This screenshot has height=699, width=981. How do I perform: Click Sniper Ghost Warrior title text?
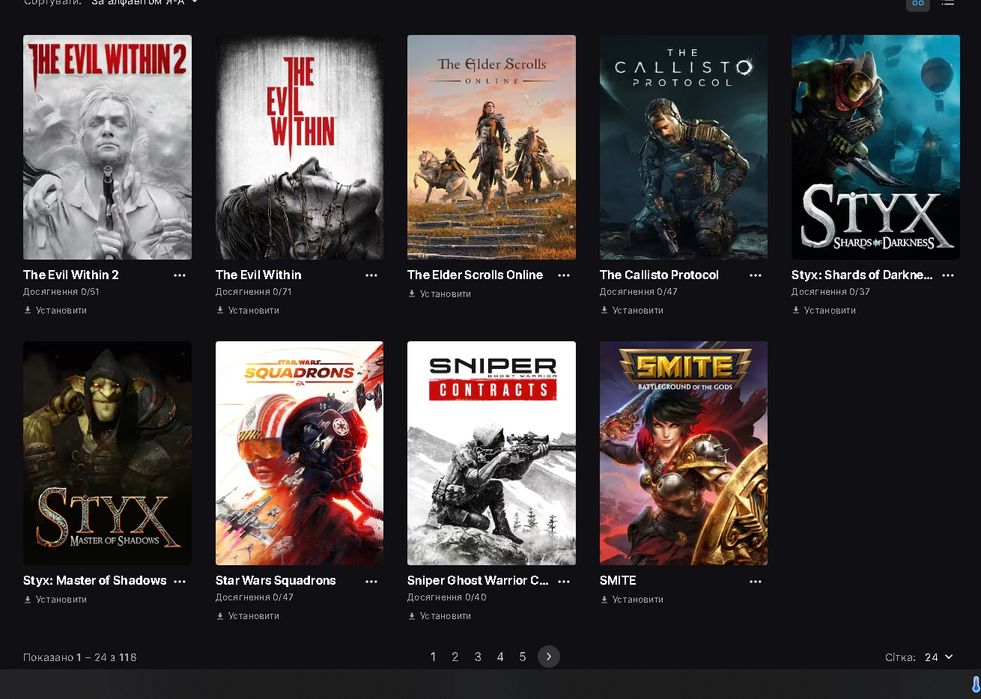click(478, 581)
